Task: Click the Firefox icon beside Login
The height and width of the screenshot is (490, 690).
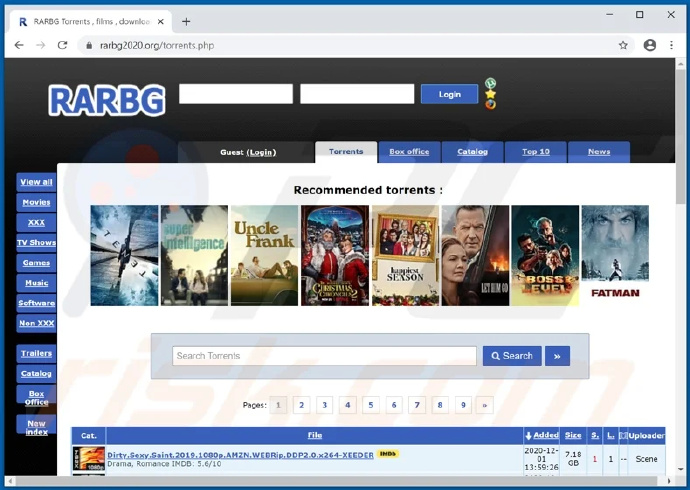Action: click(490, 105)
